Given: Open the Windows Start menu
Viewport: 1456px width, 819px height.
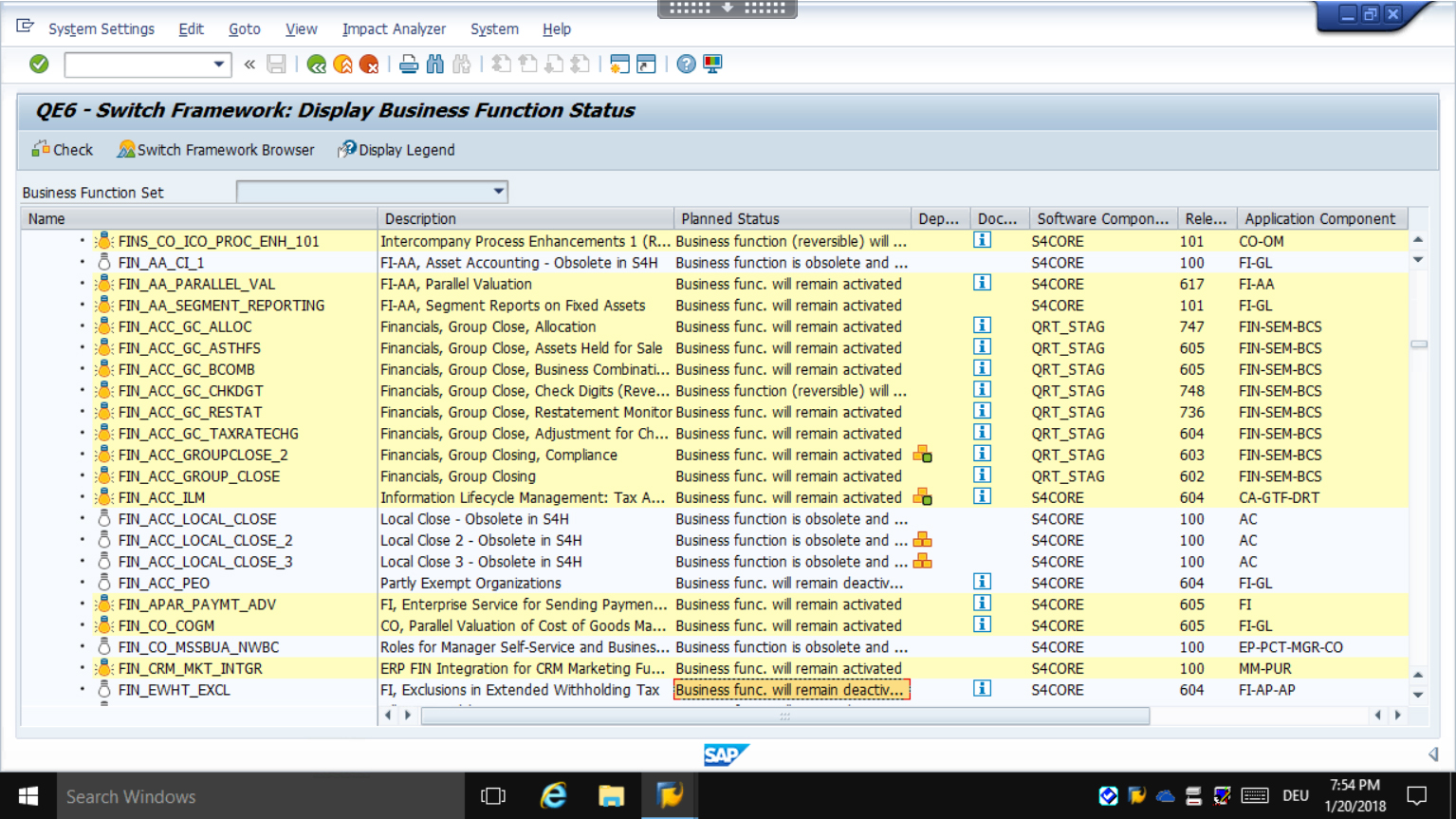Looking at the screenshot, I should pos(28,796).
